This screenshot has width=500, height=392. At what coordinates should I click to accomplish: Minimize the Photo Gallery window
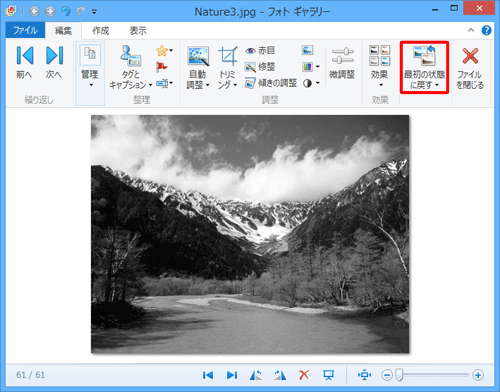coord(435,10)
